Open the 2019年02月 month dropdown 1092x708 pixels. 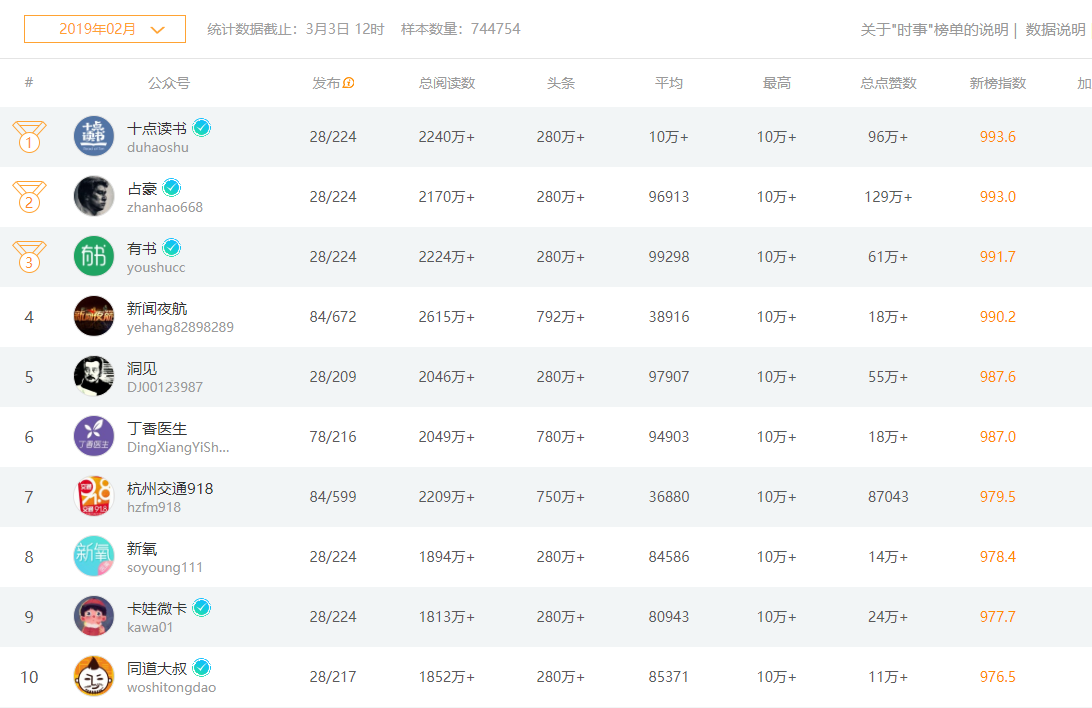pos(104,29)
